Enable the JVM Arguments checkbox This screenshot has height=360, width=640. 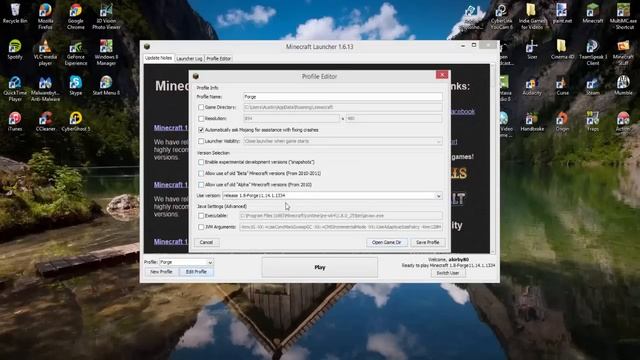(201, 227)
